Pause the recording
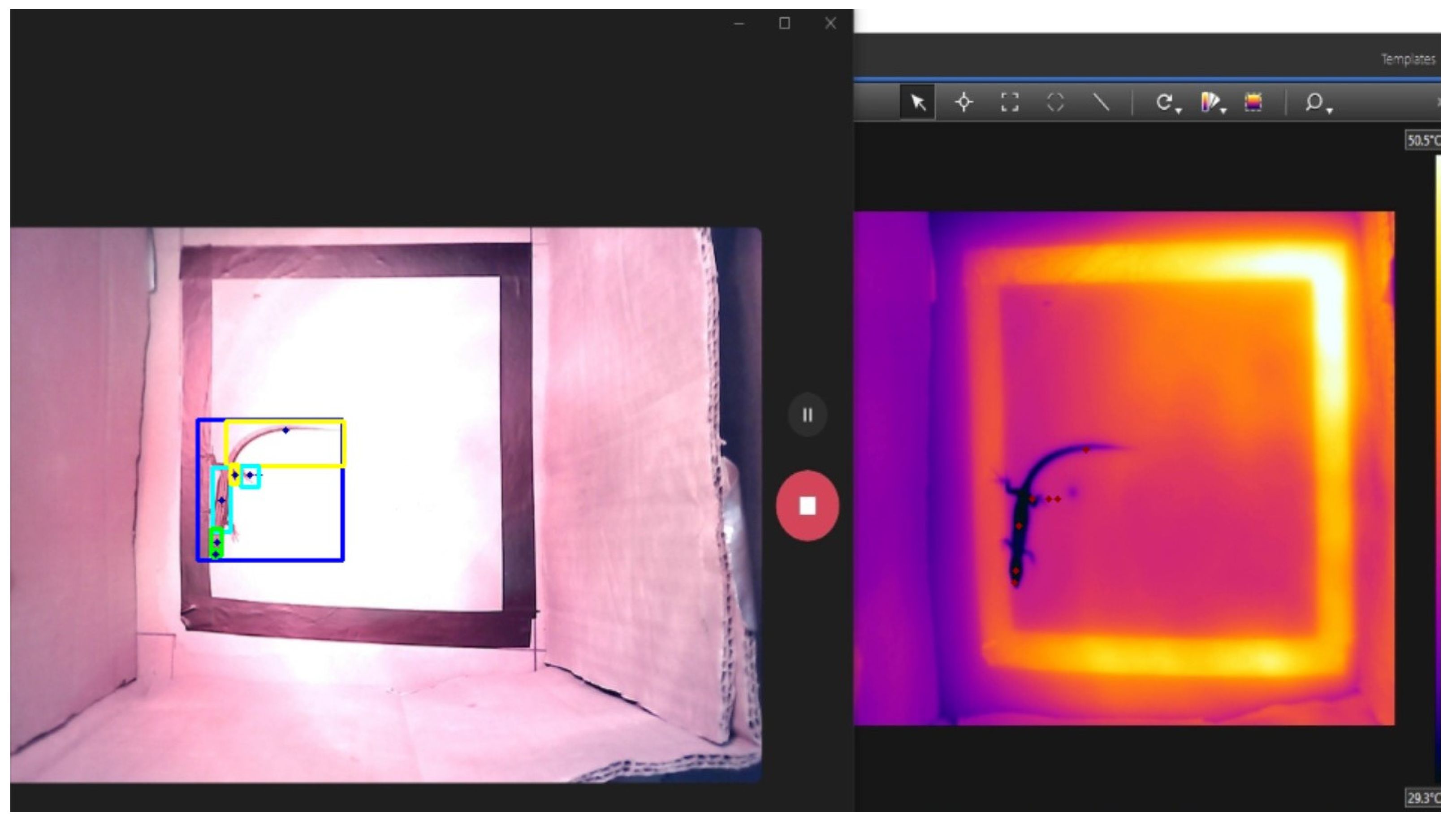This screenshot has width=1456, height=825. click(807, 415)
